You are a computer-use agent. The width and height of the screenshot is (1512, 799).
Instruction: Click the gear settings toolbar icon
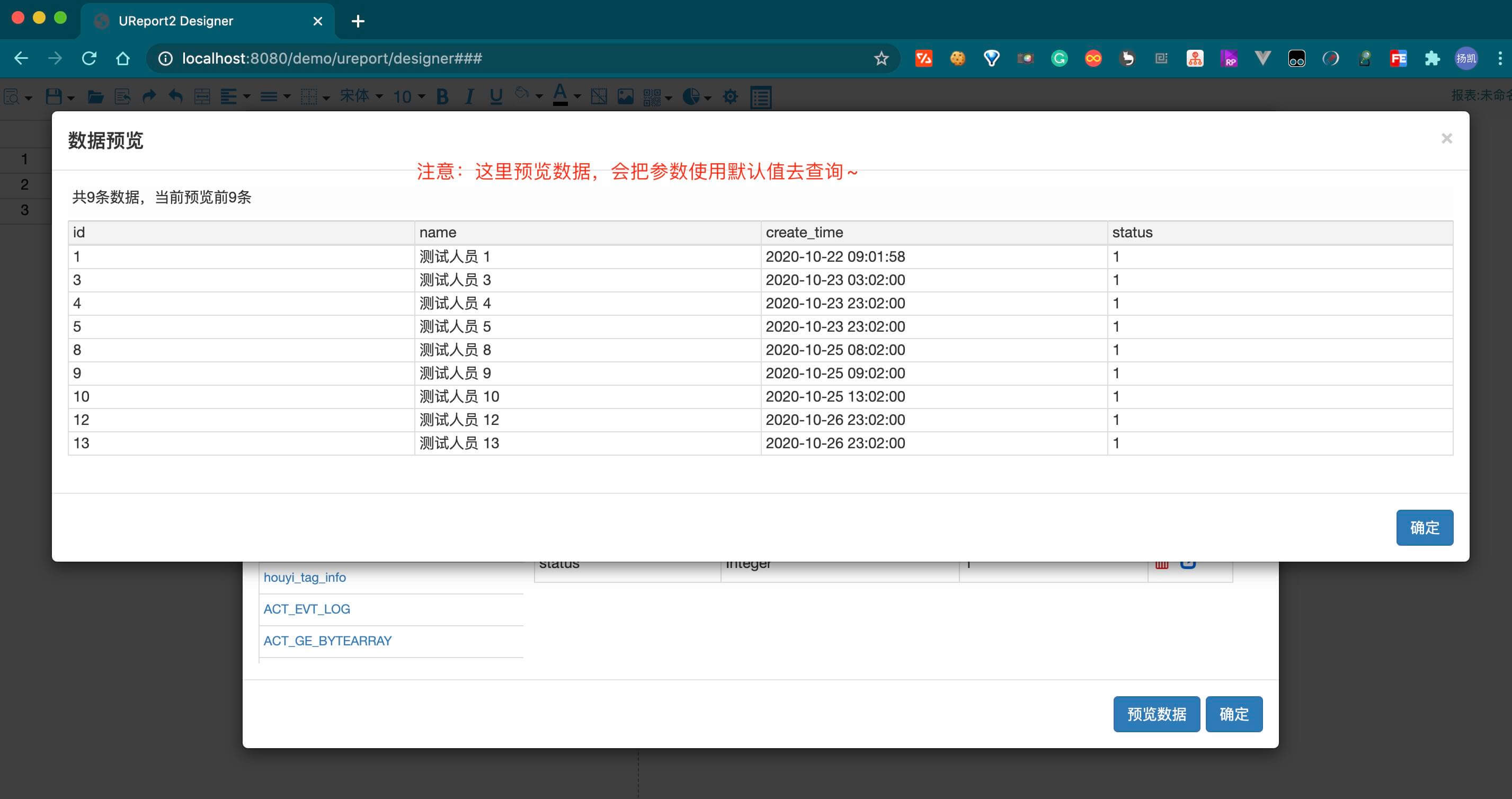coord(730,96)
